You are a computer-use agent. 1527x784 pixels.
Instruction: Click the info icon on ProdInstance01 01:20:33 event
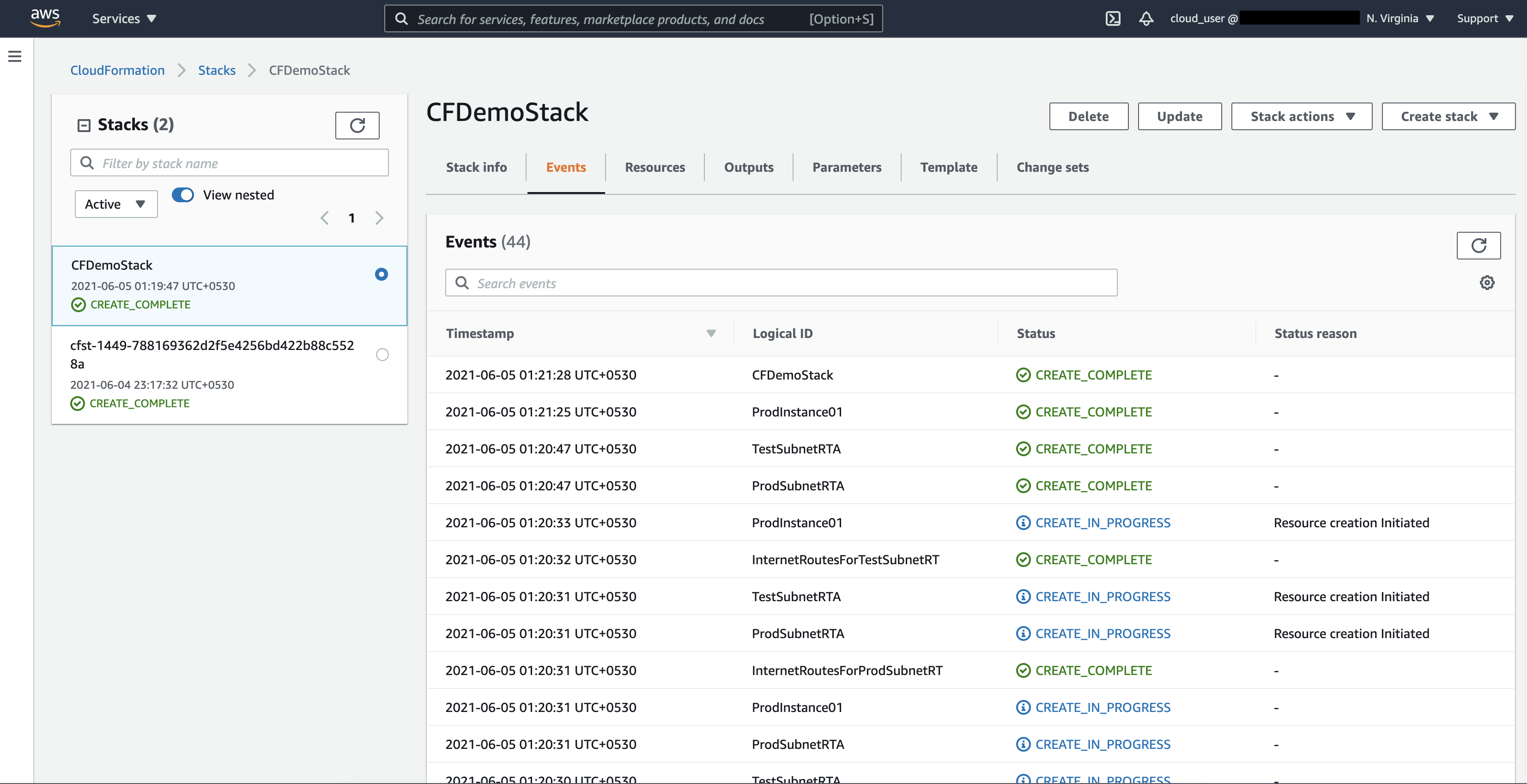1023,523
